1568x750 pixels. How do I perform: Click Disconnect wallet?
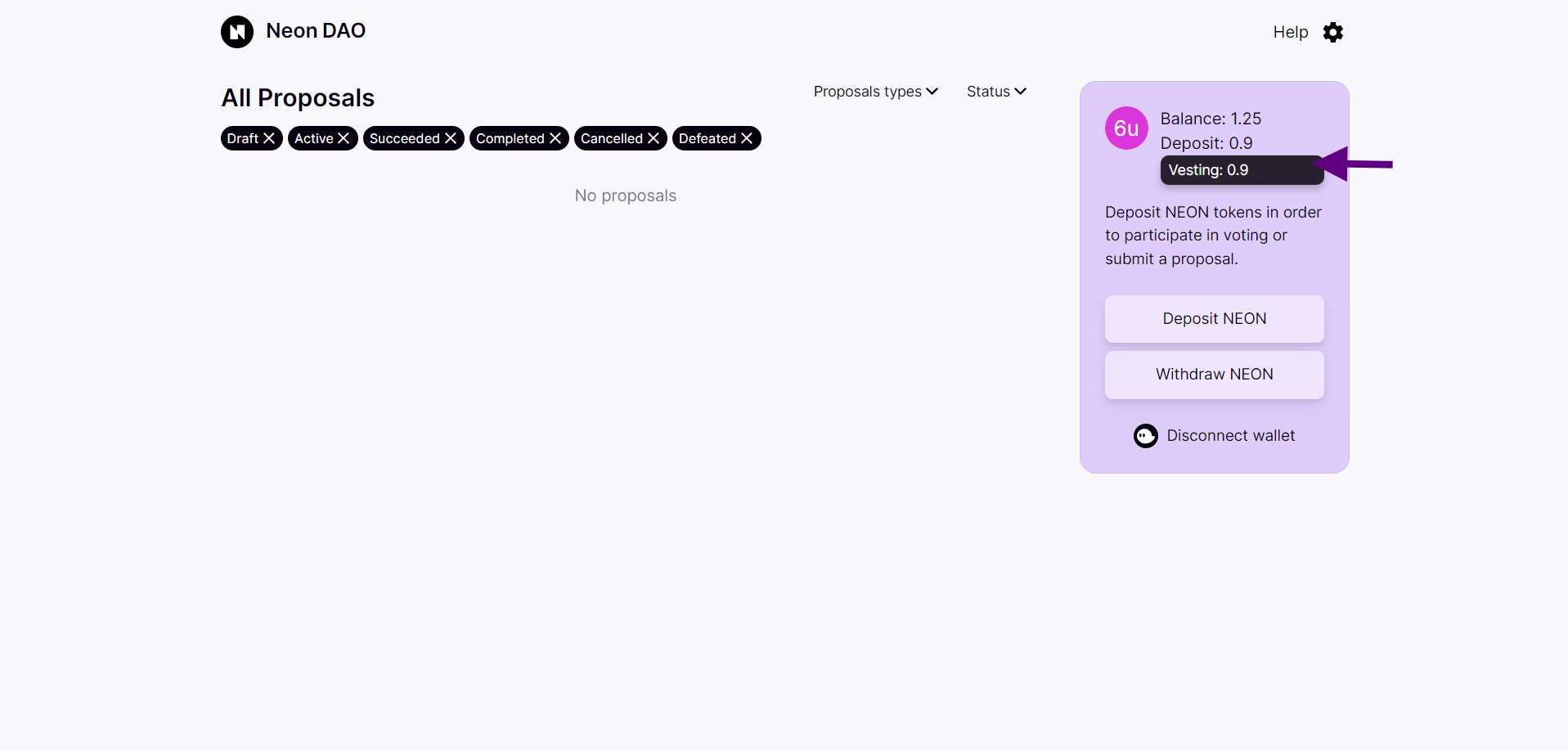[x=1231, y=436]
